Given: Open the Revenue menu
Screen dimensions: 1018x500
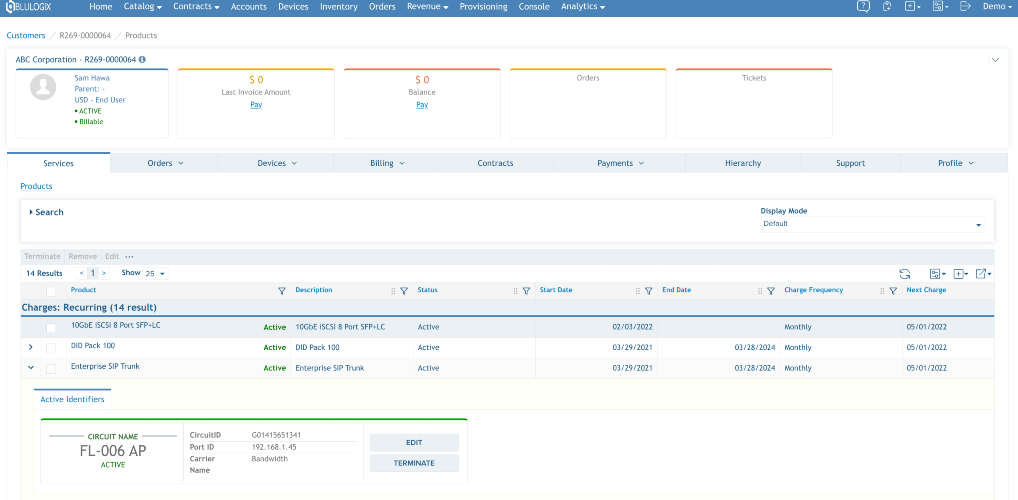Looking at the screenshot, I should point(427,6).
